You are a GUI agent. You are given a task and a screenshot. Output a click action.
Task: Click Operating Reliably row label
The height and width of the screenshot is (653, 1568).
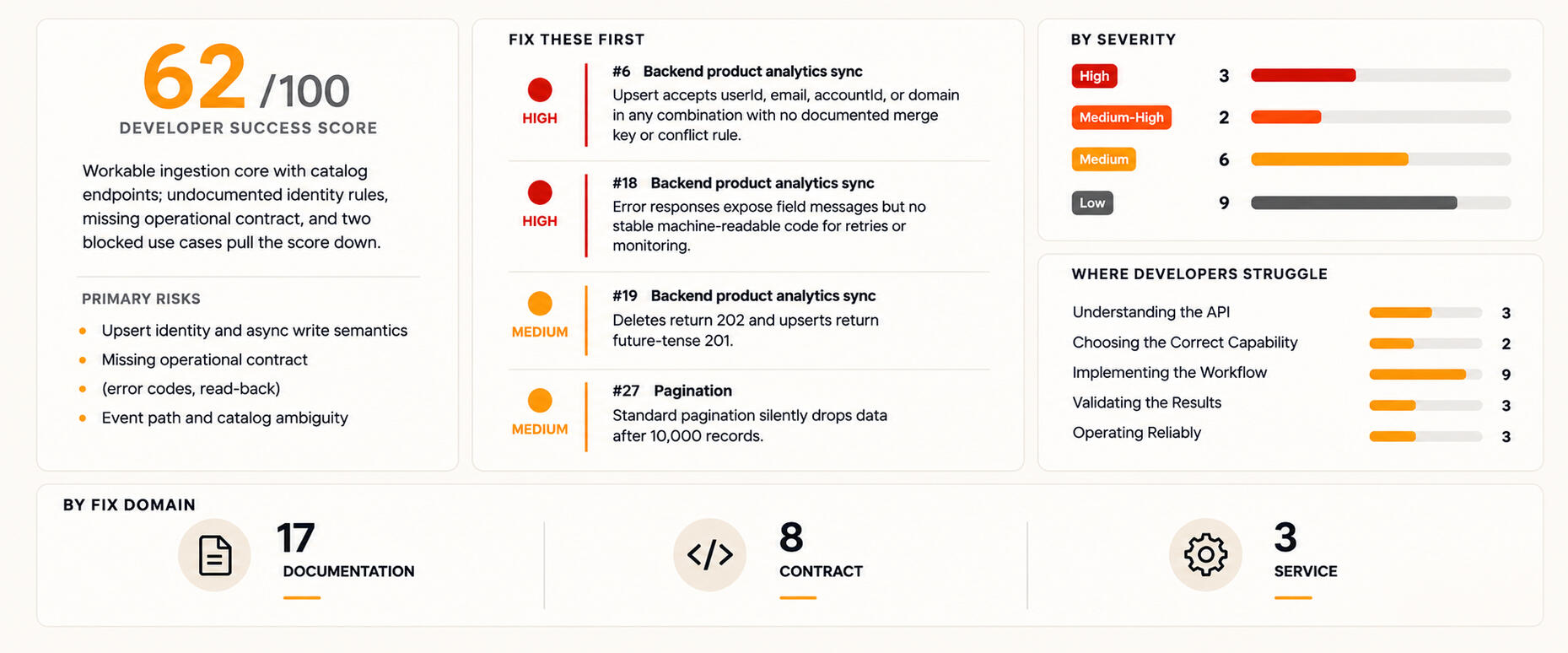(x=1136, y=433)
